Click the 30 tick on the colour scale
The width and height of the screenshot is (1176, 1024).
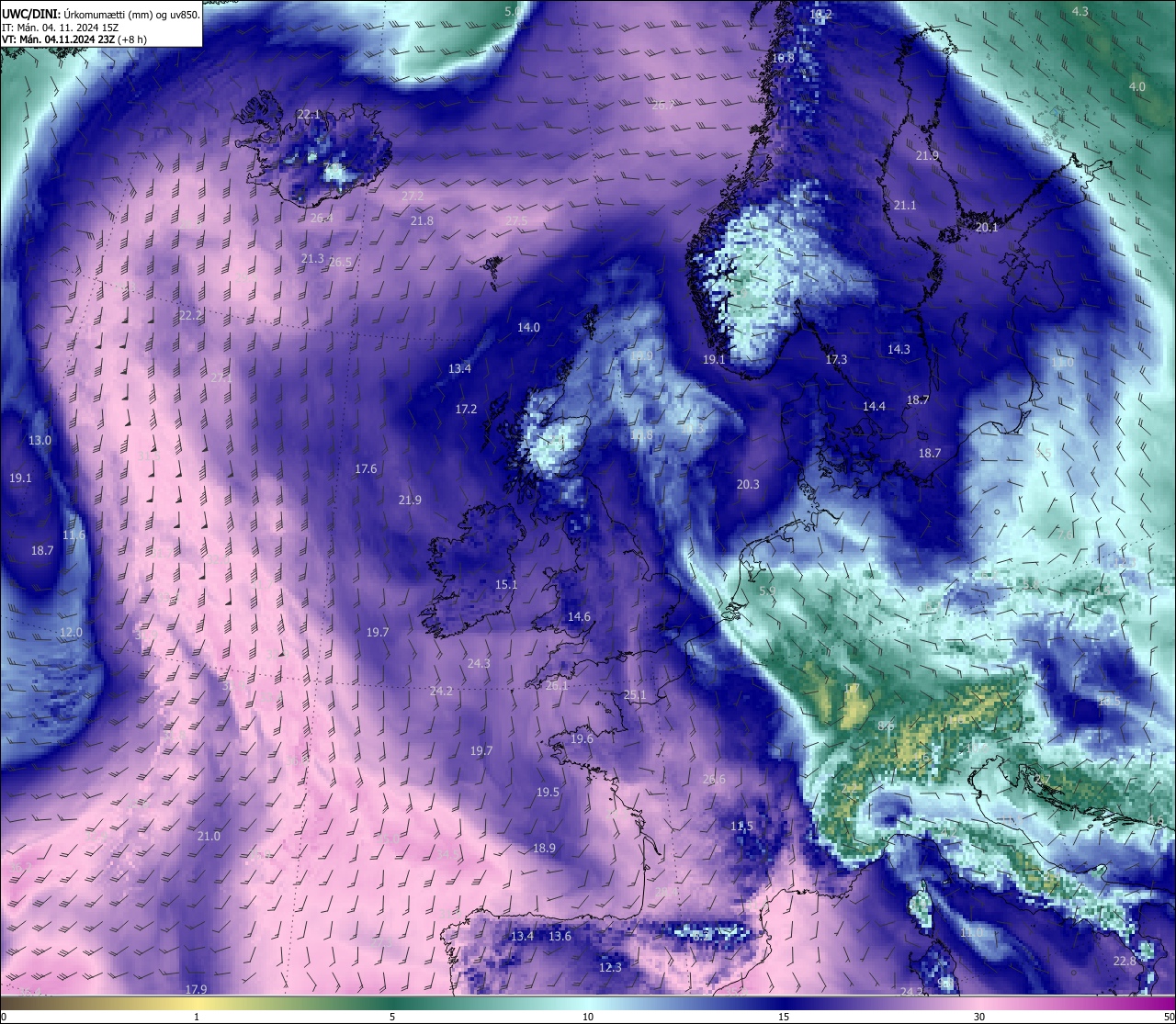point(979,1017)
